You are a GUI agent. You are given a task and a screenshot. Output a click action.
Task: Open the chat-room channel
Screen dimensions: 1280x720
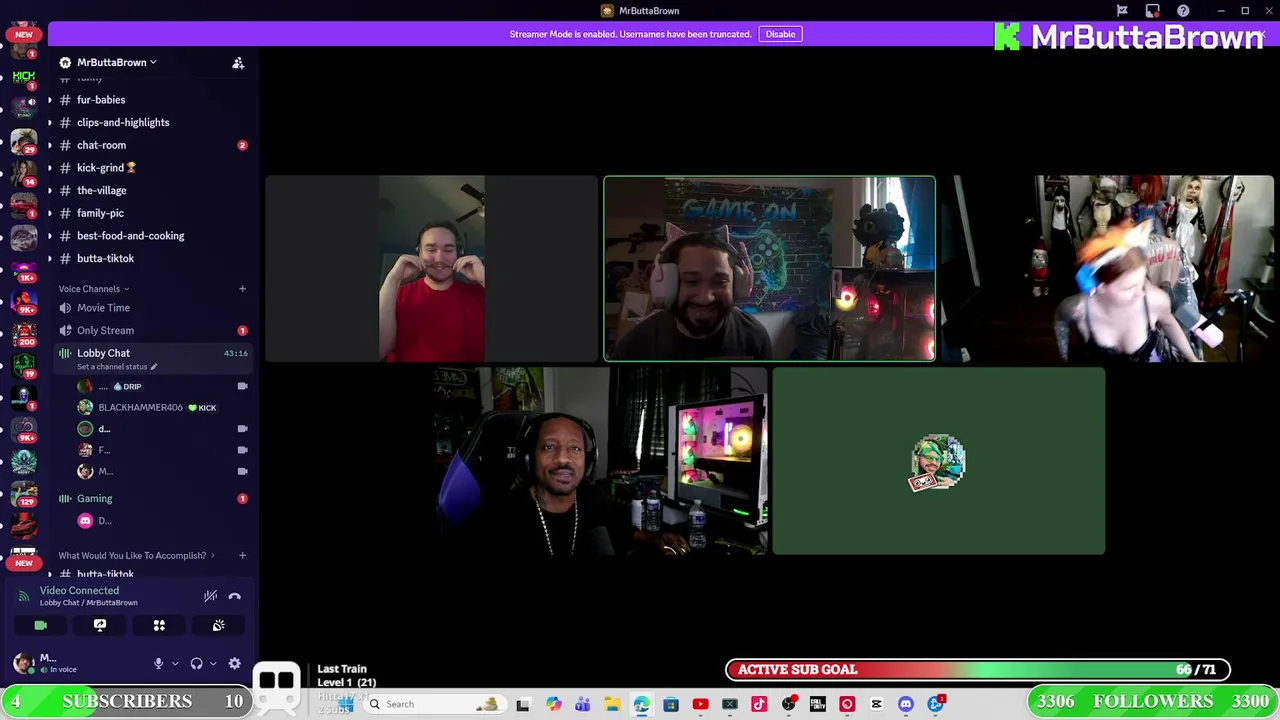click(101, 145)
